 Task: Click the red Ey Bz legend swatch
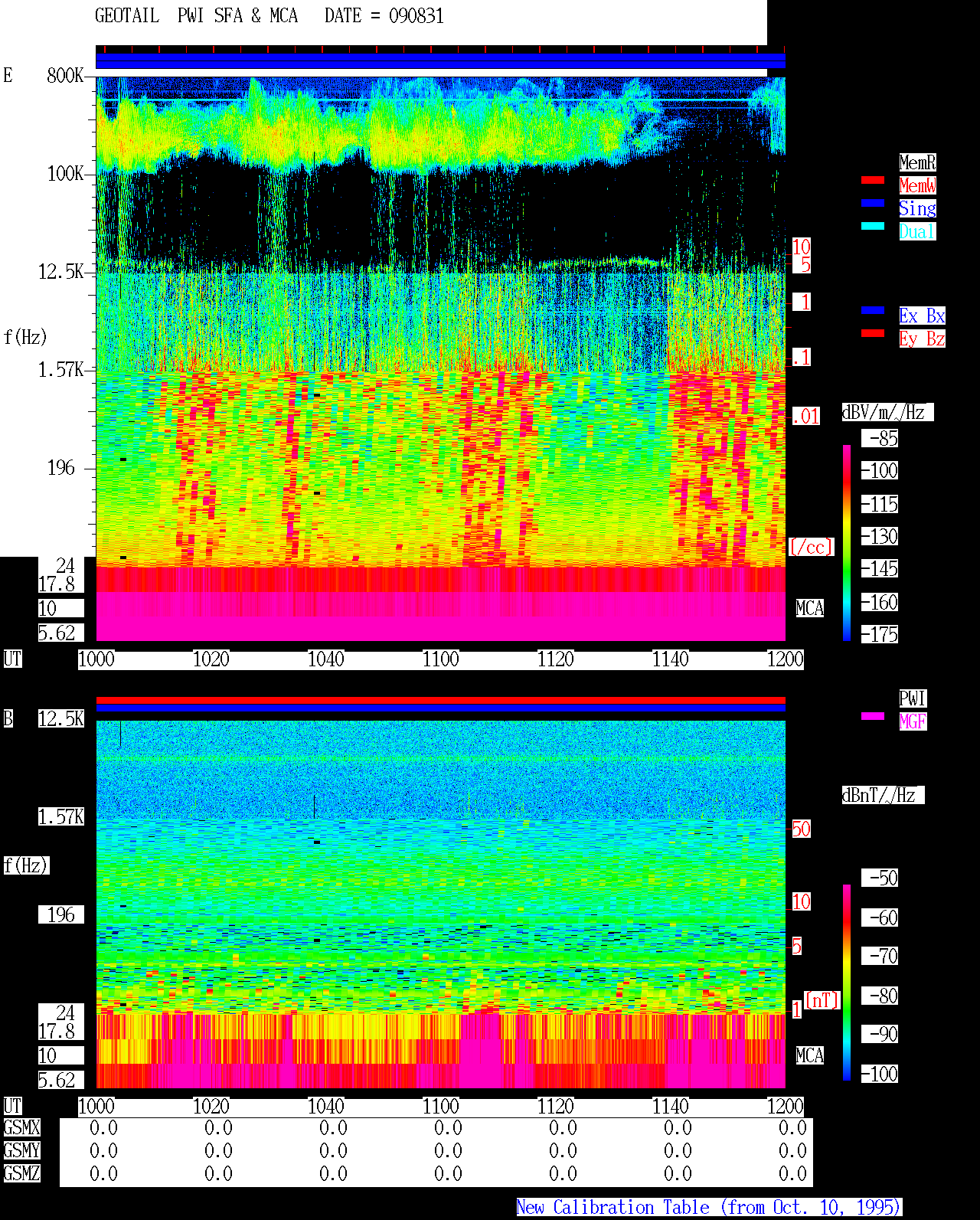pyautogui.click(x=873, y=333)
